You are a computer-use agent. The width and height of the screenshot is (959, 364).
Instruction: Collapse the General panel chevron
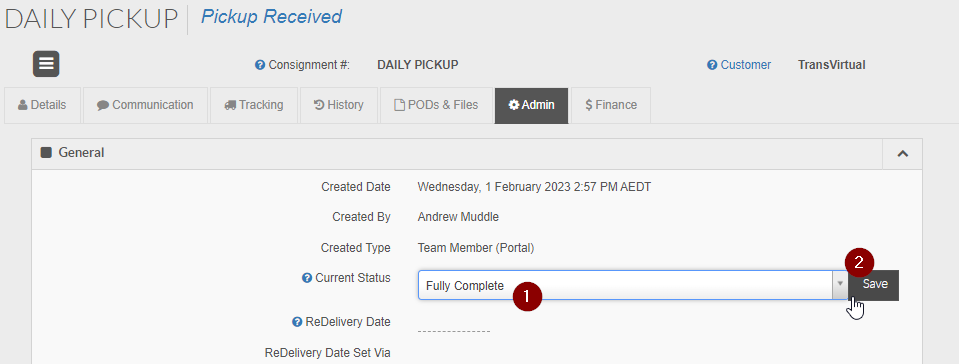[x=902, y=154]
